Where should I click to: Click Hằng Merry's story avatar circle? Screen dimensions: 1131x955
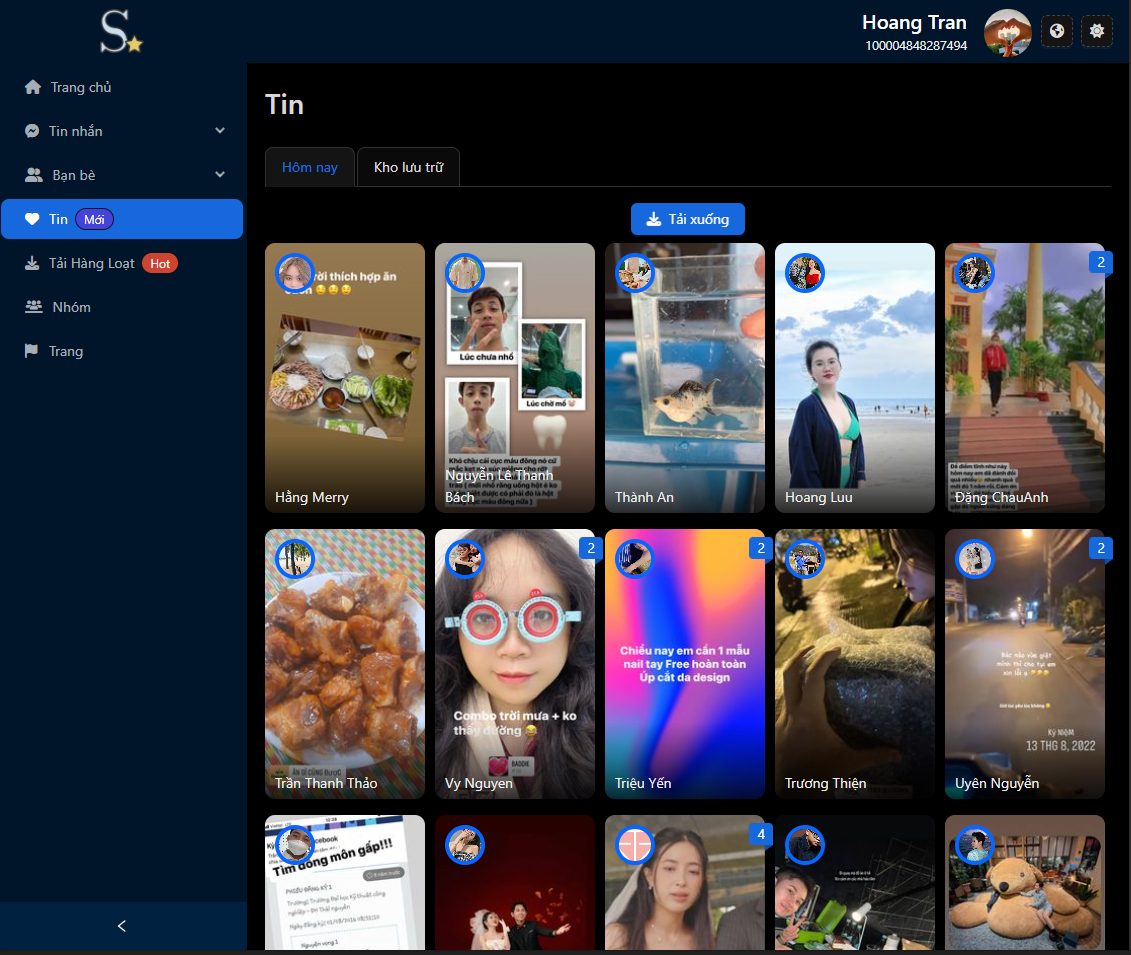coord(294,273)
